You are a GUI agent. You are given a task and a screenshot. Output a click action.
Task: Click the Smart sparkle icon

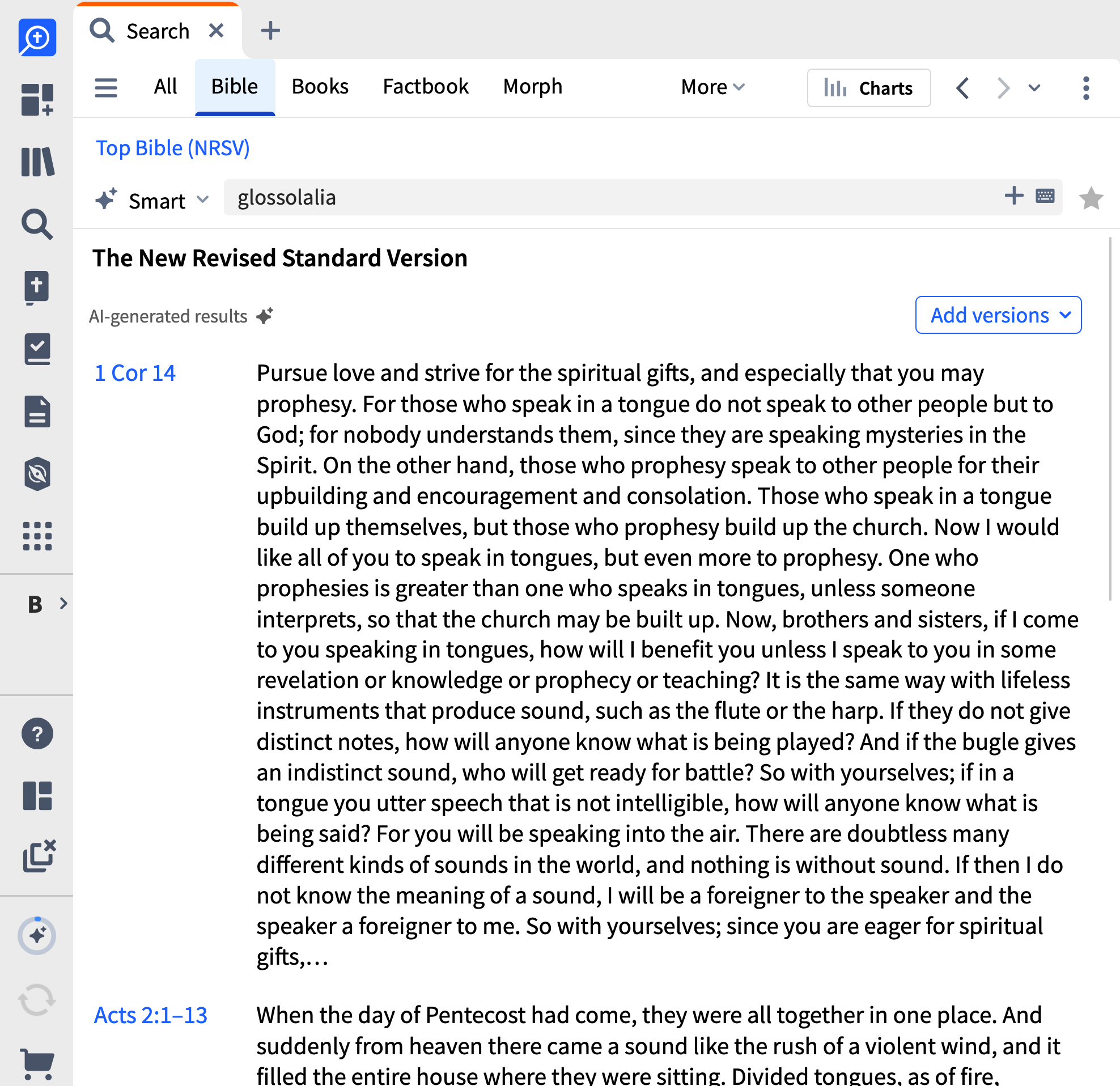click(x=107, y=198)
